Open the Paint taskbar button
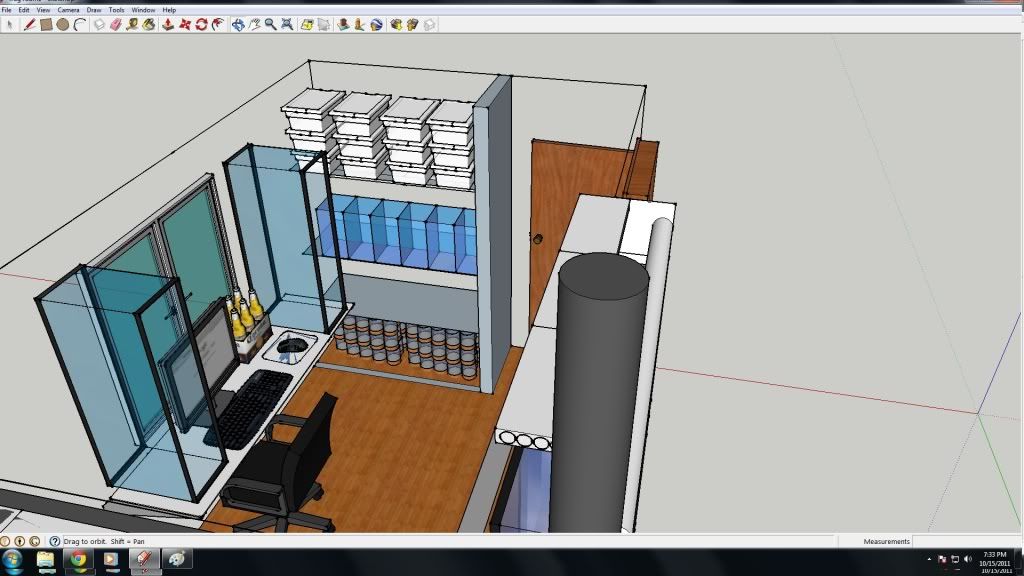The image size is (1024, 576). point(177,560)
